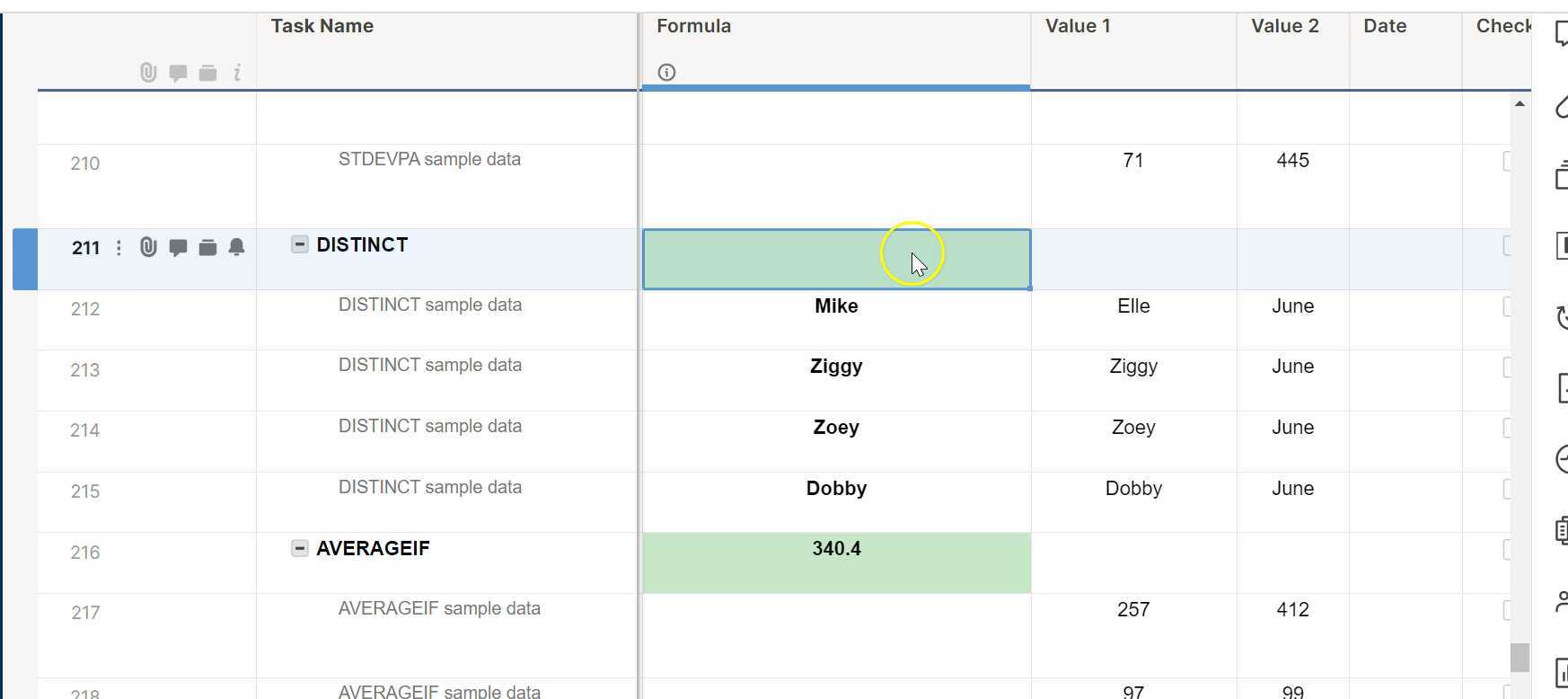Click Formula column info icon

(666, 73)
